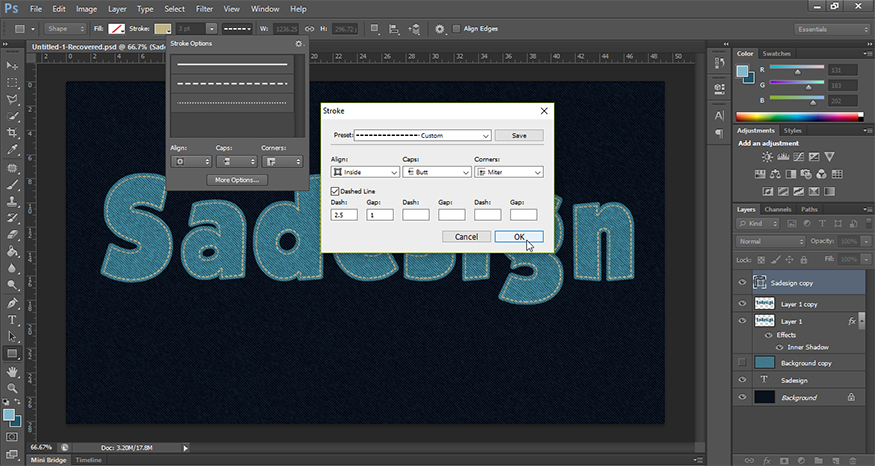Switch to the Channels tab
This screenshot has width=875, height=466.
click(x=778, y=209)
